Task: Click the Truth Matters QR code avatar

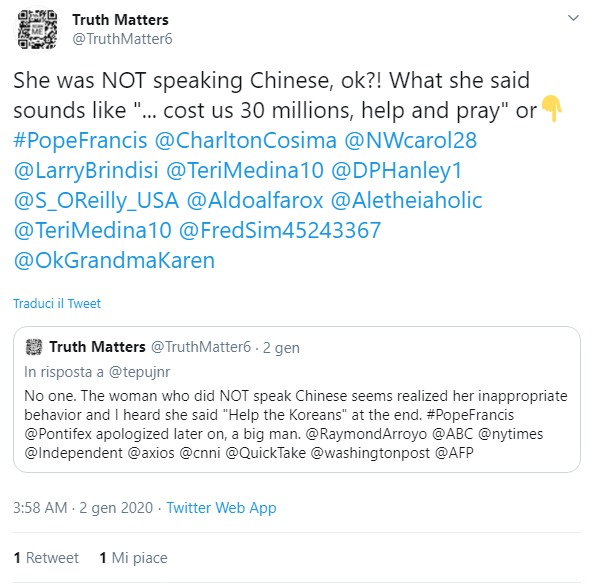Action: pos(37,30)
